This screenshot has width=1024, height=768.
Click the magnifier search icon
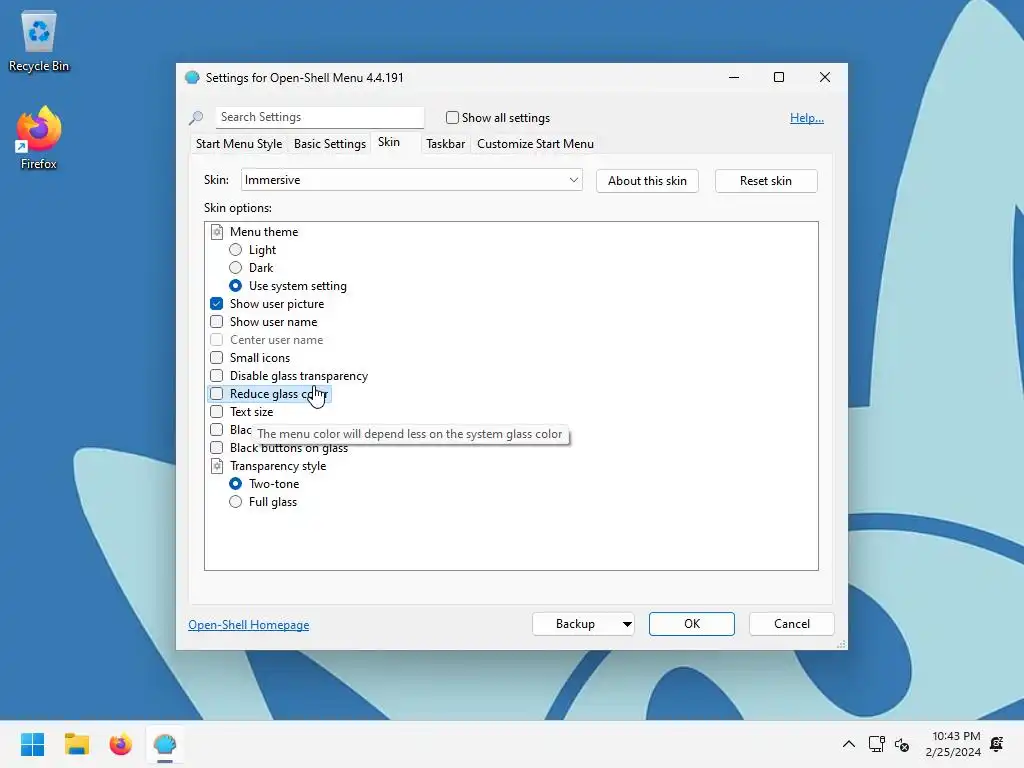tap(196, 118)
